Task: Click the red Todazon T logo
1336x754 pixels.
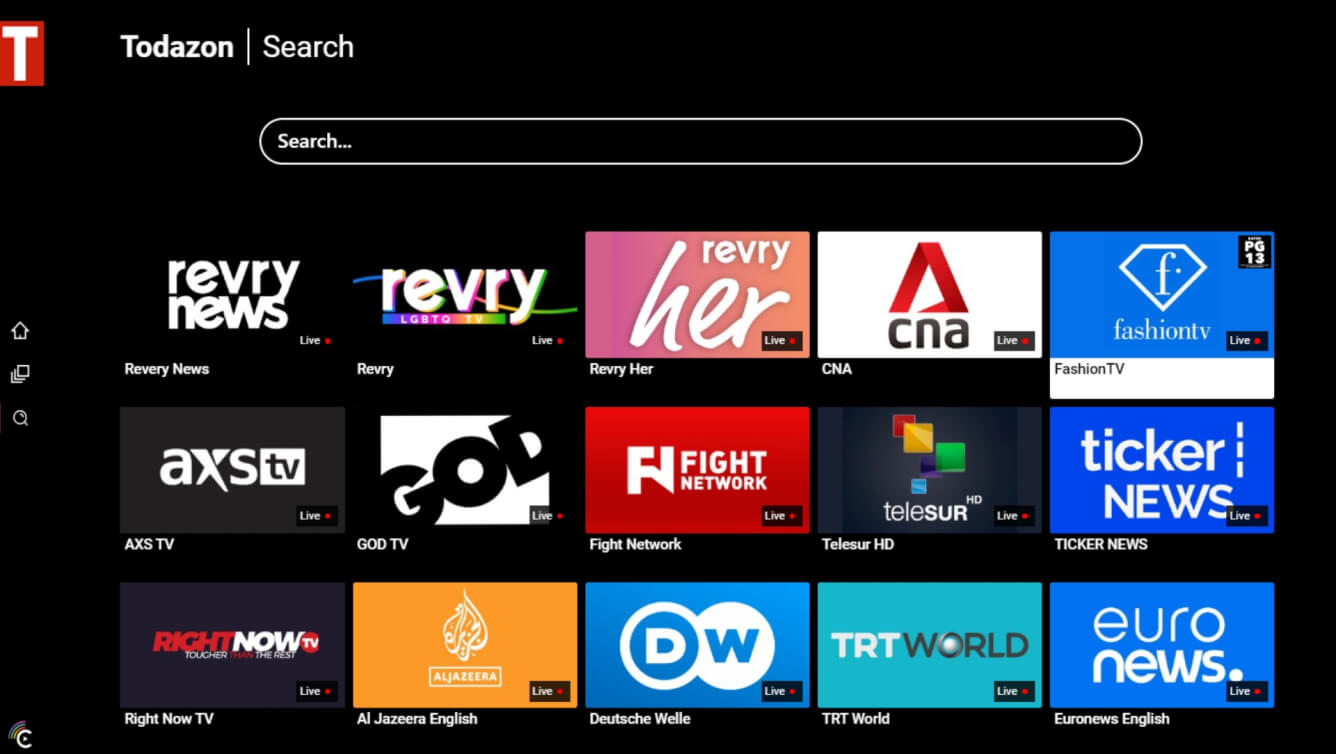Action: [21, 53]
